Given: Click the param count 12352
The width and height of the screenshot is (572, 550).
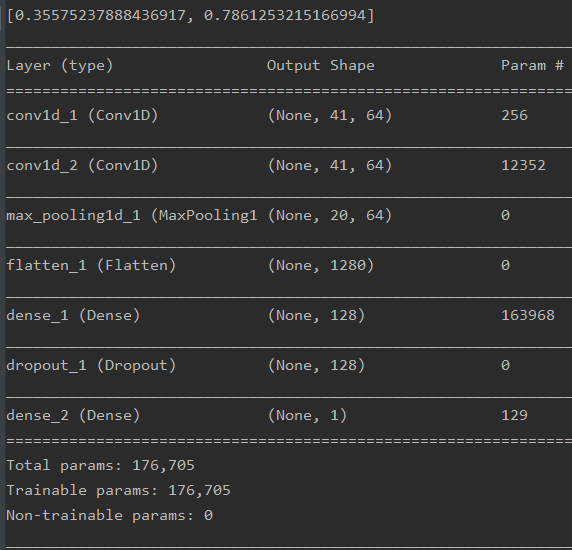Looking at the screenshot, I should [523, 166].
